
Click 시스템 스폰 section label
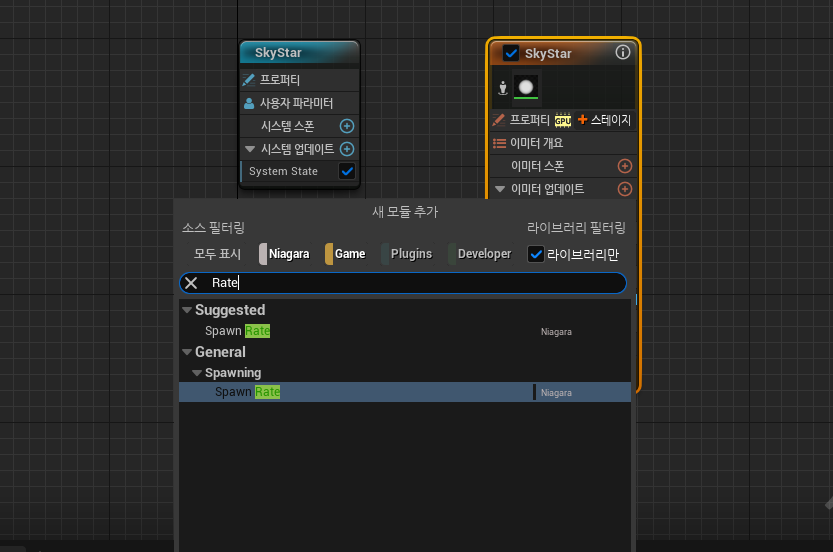pyautogui.click(x=287, y=126)
